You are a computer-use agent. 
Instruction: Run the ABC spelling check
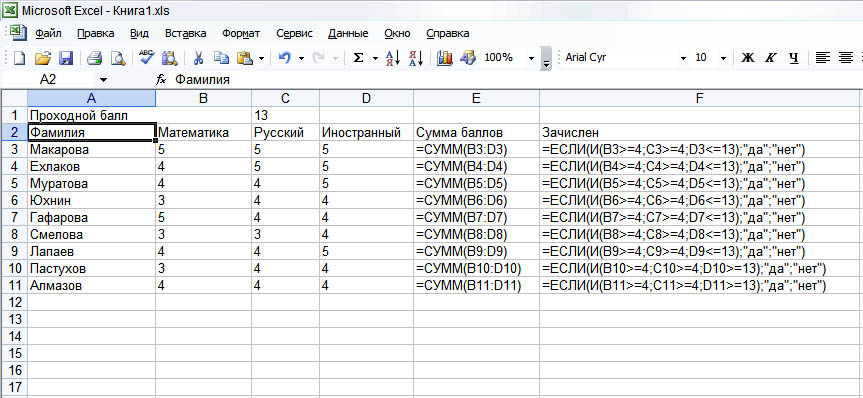[146, 57]
